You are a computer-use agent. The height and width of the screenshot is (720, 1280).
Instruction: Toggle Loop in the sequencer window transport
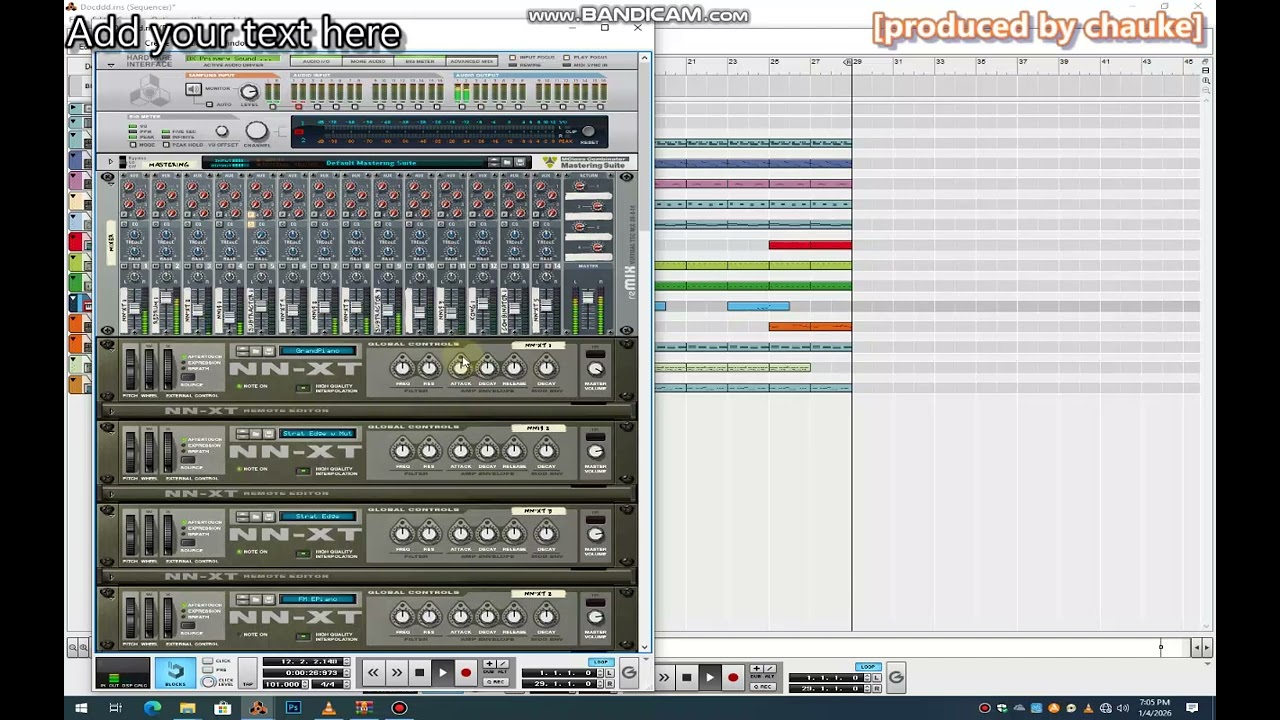coord(868,666)
